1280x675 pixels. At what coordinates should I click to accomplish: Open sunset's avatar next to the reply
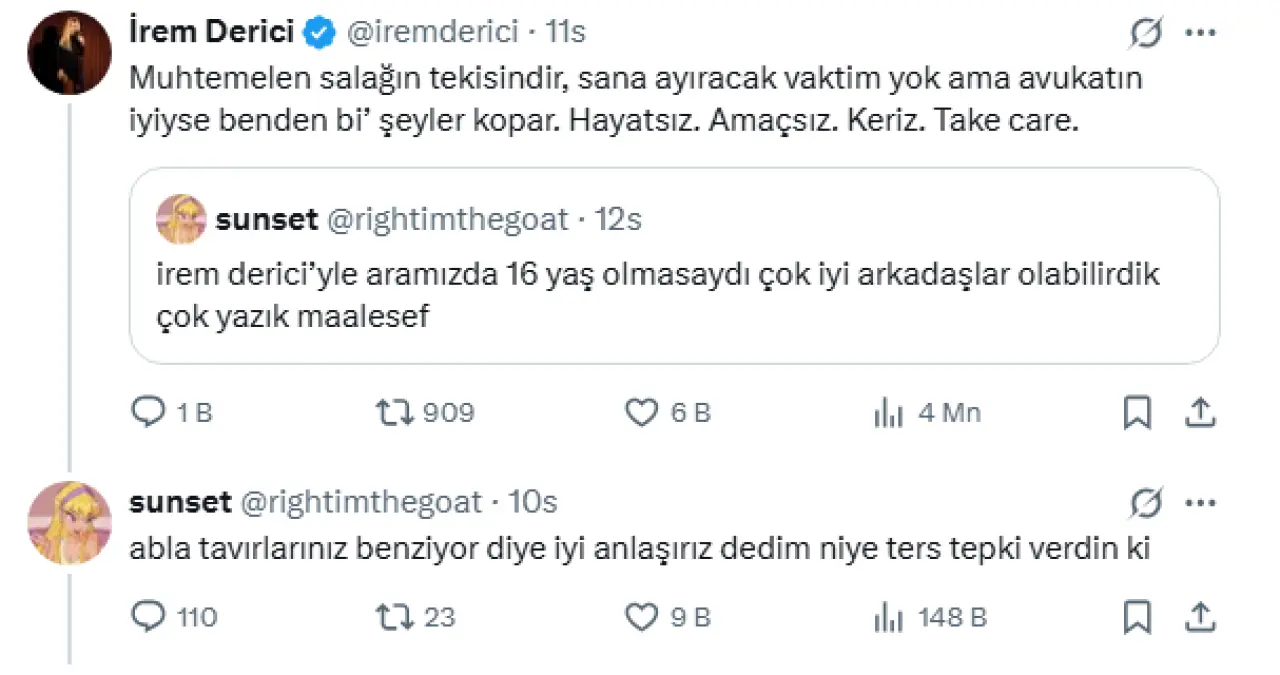coord(69,523)
